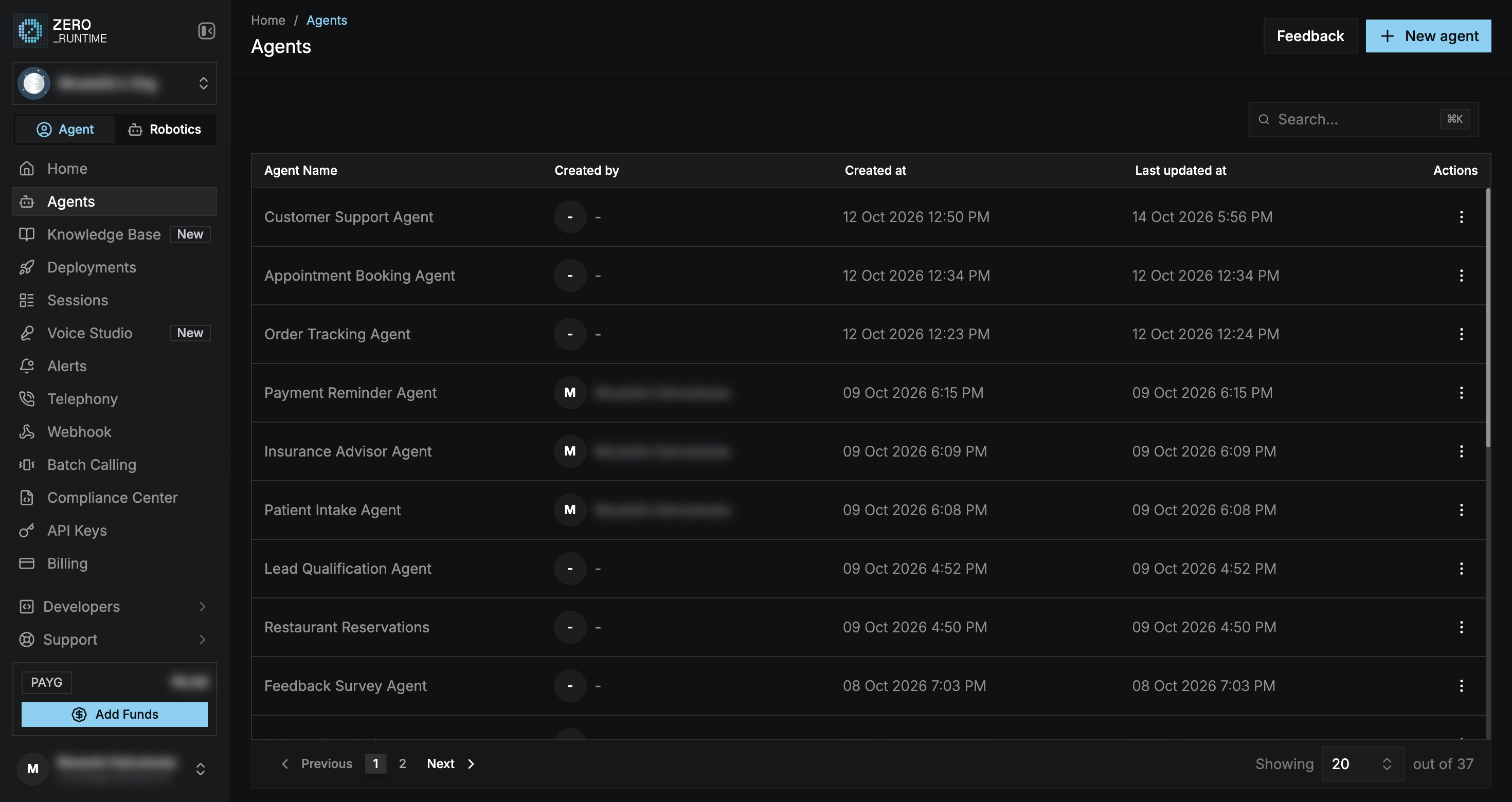This screenshot has width=1512, height=802.
Task: Go to the Next page of agents
Action: (451, 763)
